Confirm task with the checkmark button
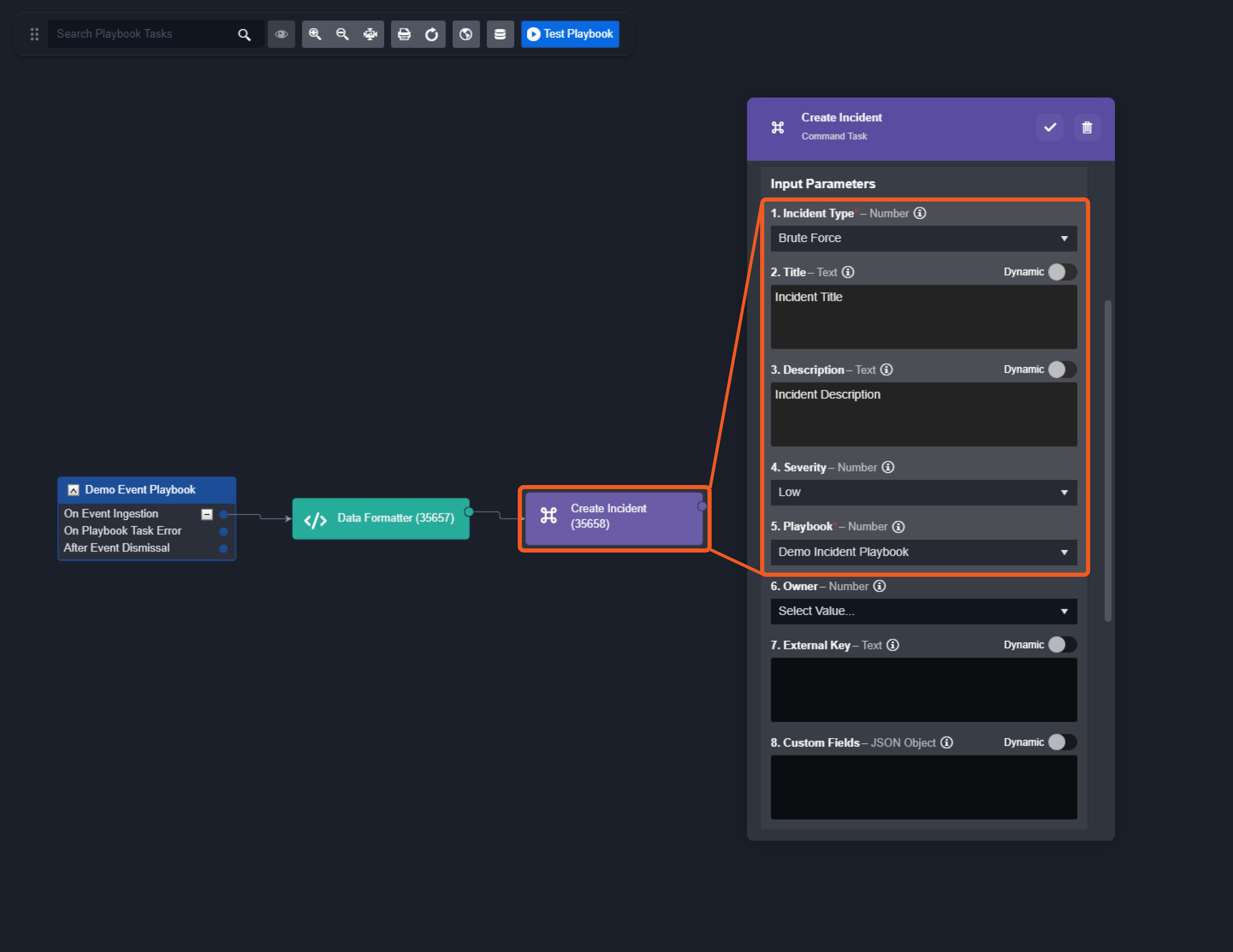 coord(1049,127)
